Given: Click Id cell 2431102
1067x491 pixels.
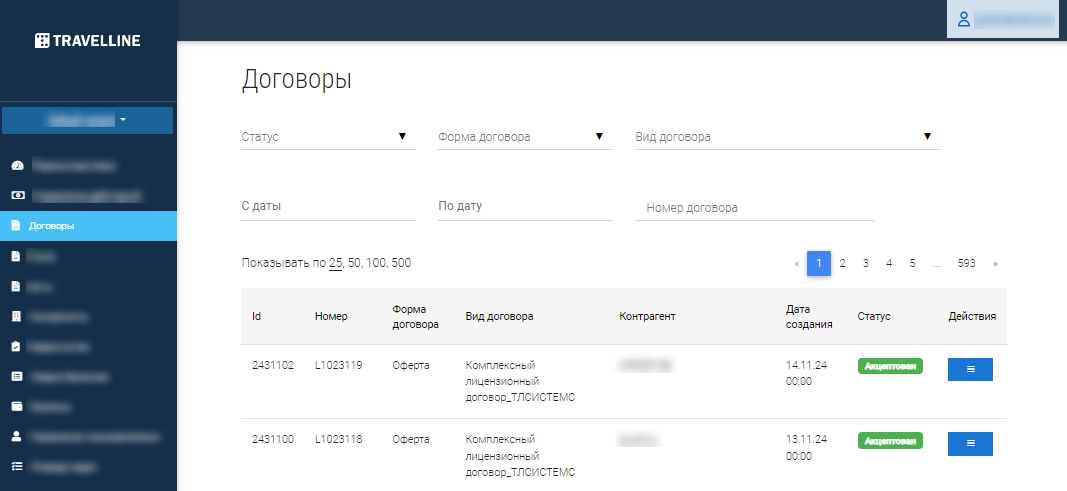Looking at the screenshot, I should [x=273, y=365].
